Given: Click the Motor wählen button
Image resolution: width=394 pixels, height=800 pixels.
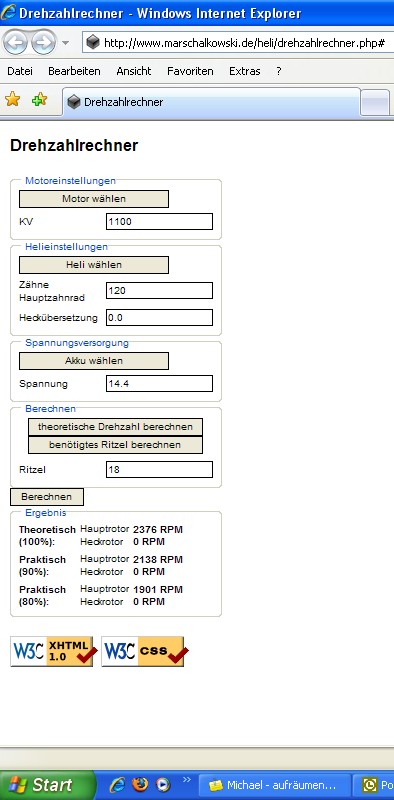Looking at the screenshot, I should (x=94, y=199).
